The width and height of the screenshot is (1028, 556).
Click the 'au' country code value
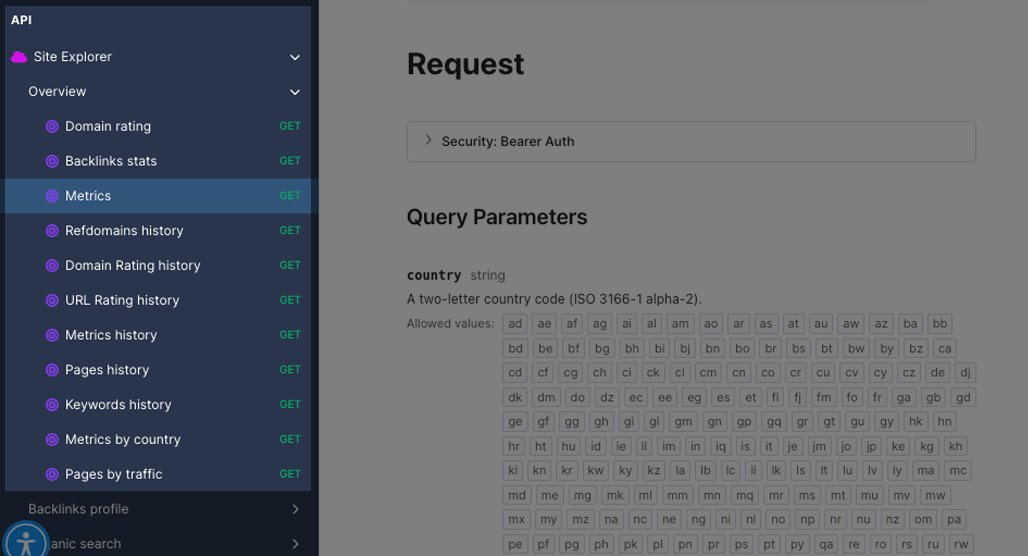point(821,324)
